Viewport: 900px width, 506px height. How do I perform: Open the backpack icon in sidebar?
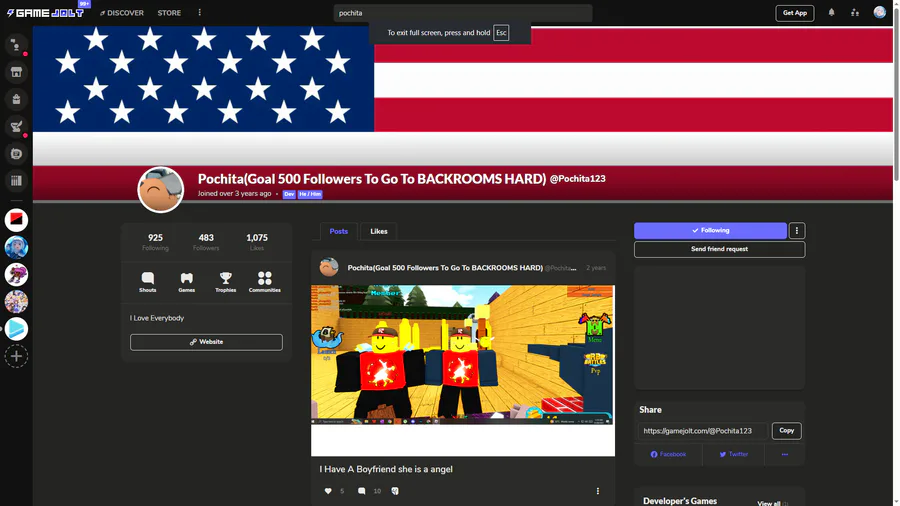click(16, 99)
